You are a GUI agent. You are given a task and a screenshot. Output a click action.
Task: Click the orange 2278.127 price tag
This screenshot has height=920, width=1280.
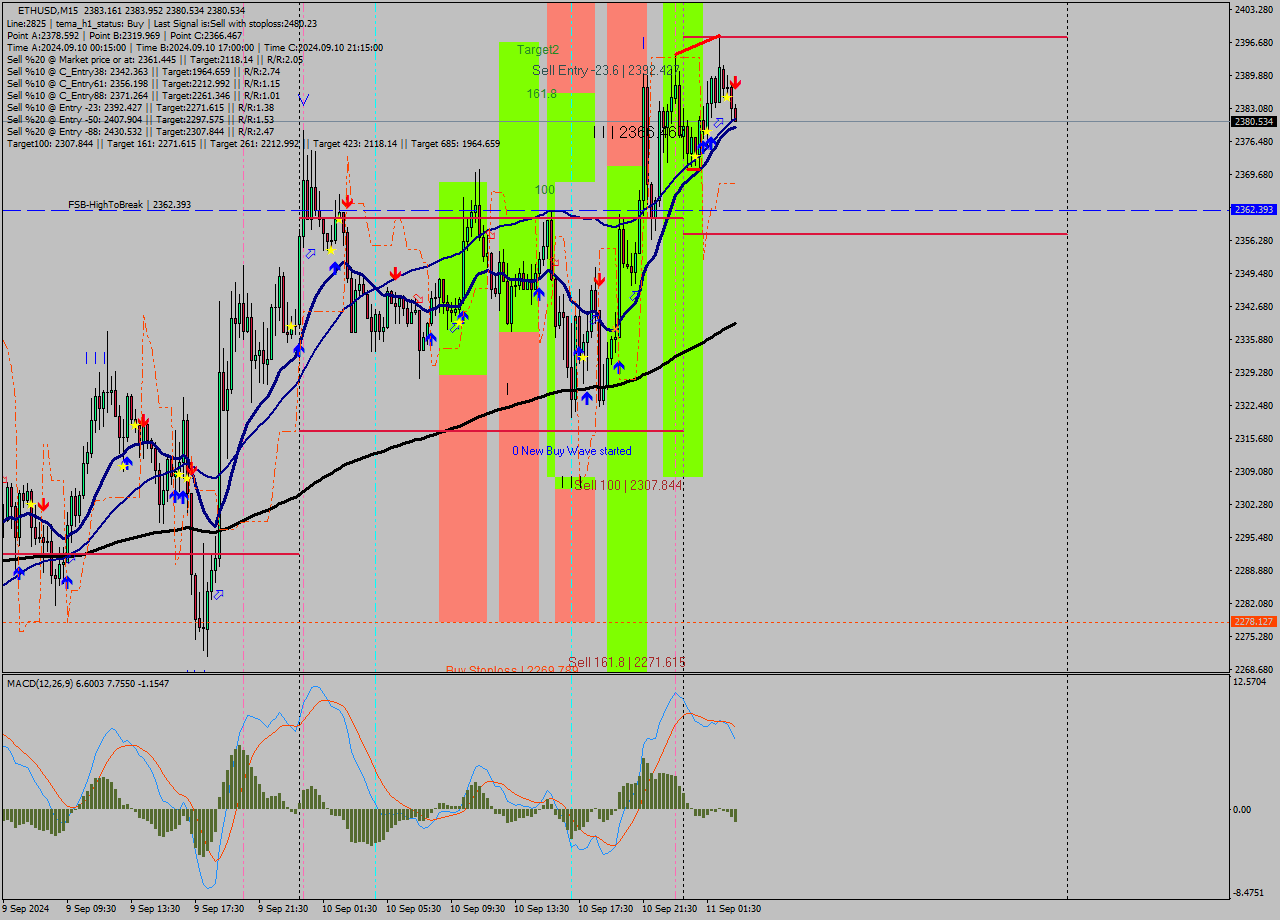[x=1253, y=621]
